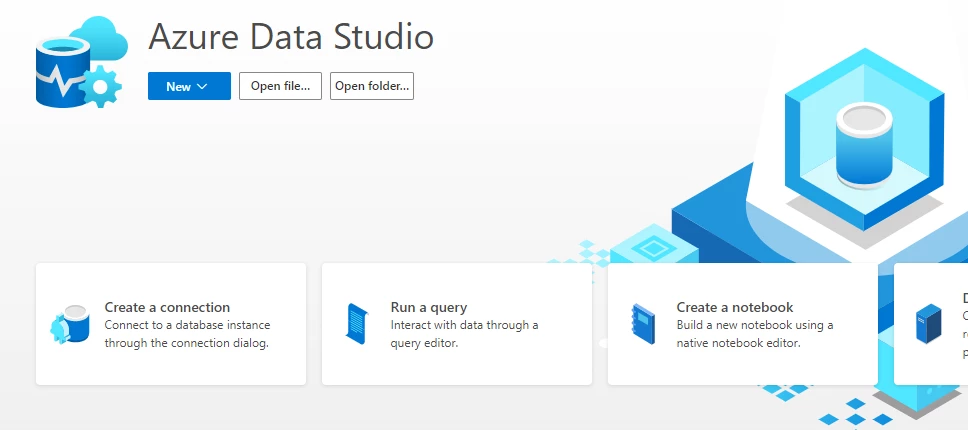Select the Run a query heading

coord(429,307)
